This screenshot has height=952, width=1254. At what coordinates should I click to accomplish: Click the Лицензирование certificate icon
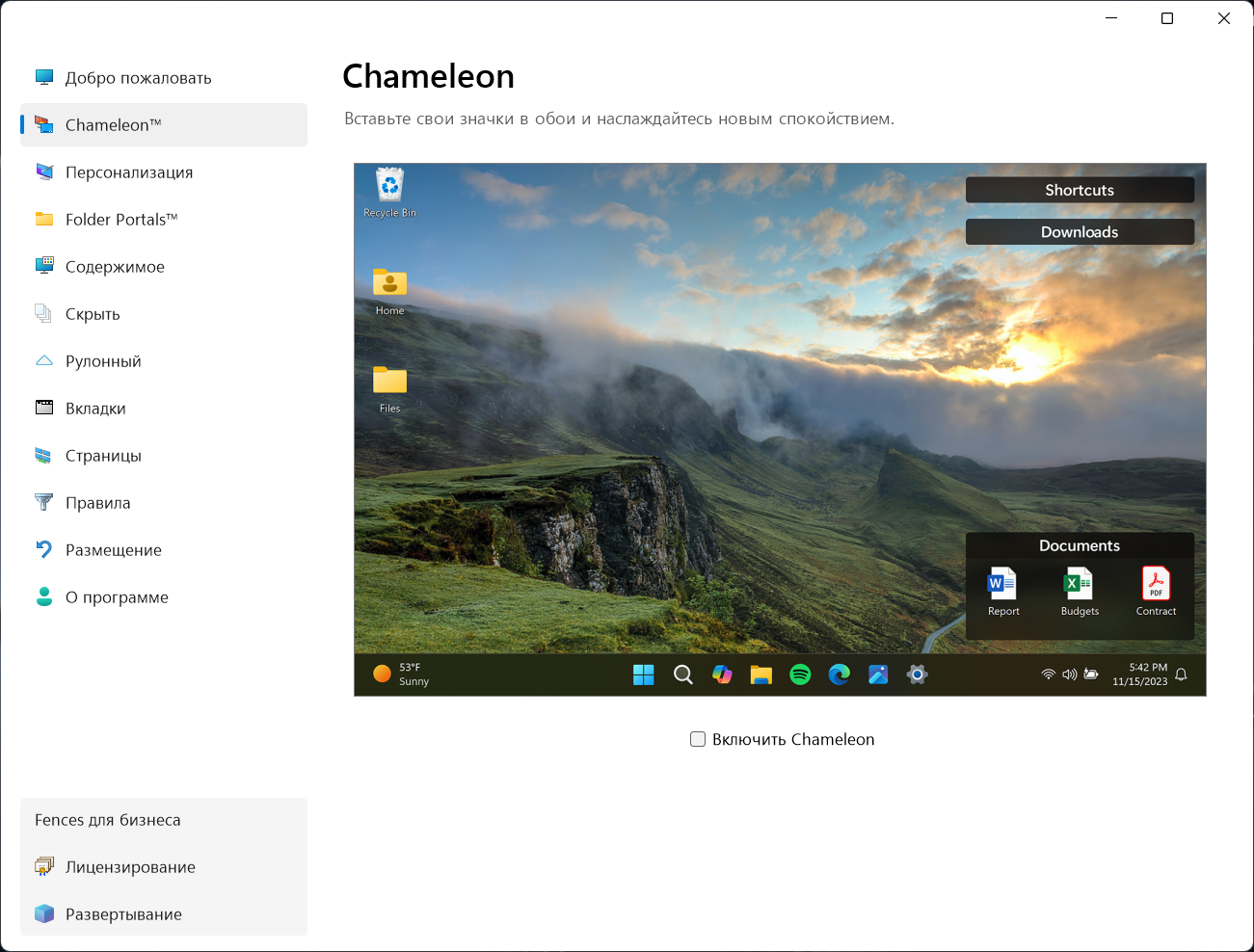44,866
